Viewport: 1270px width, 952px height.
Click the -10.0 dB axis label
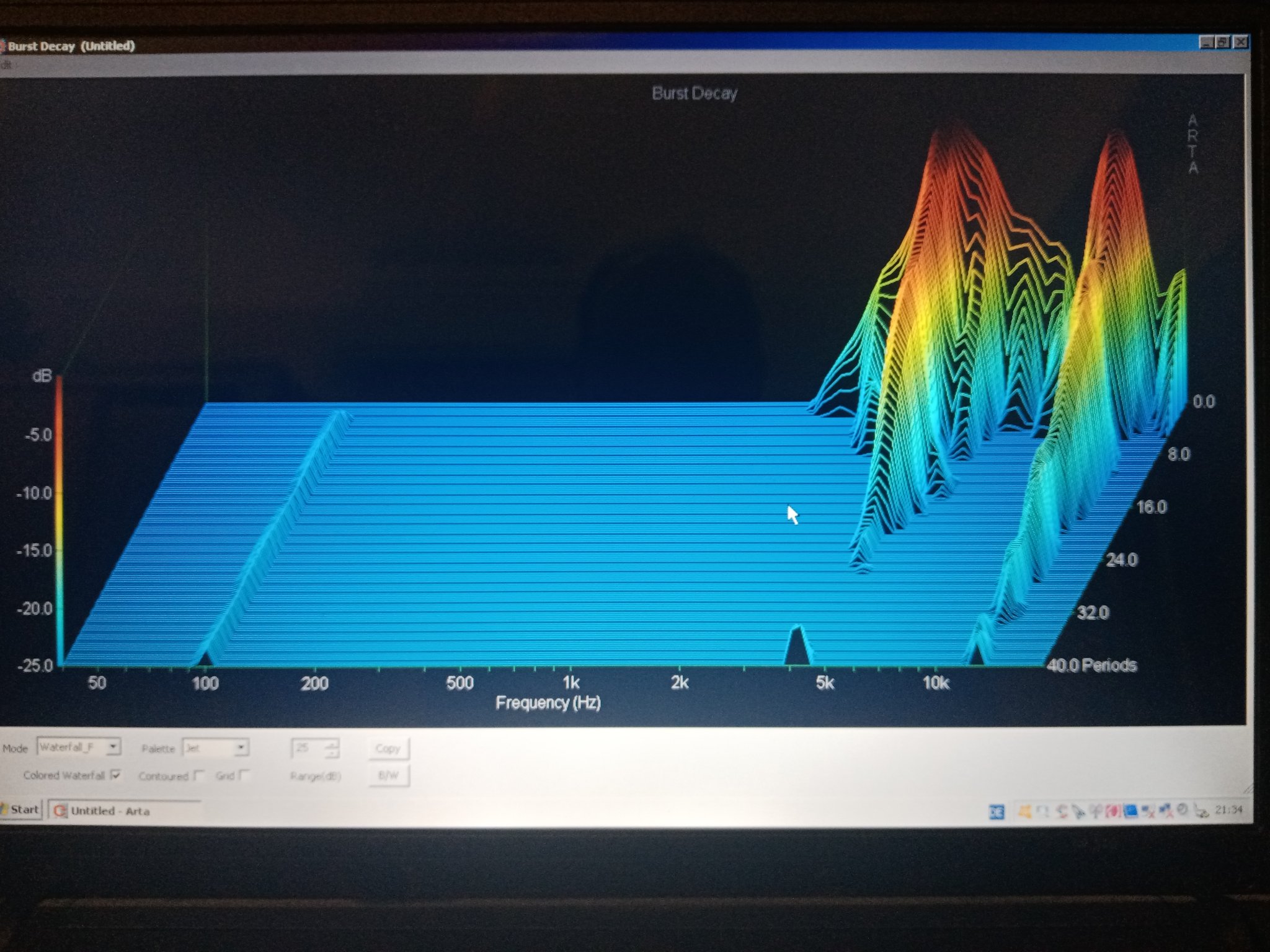click(35, 493)
